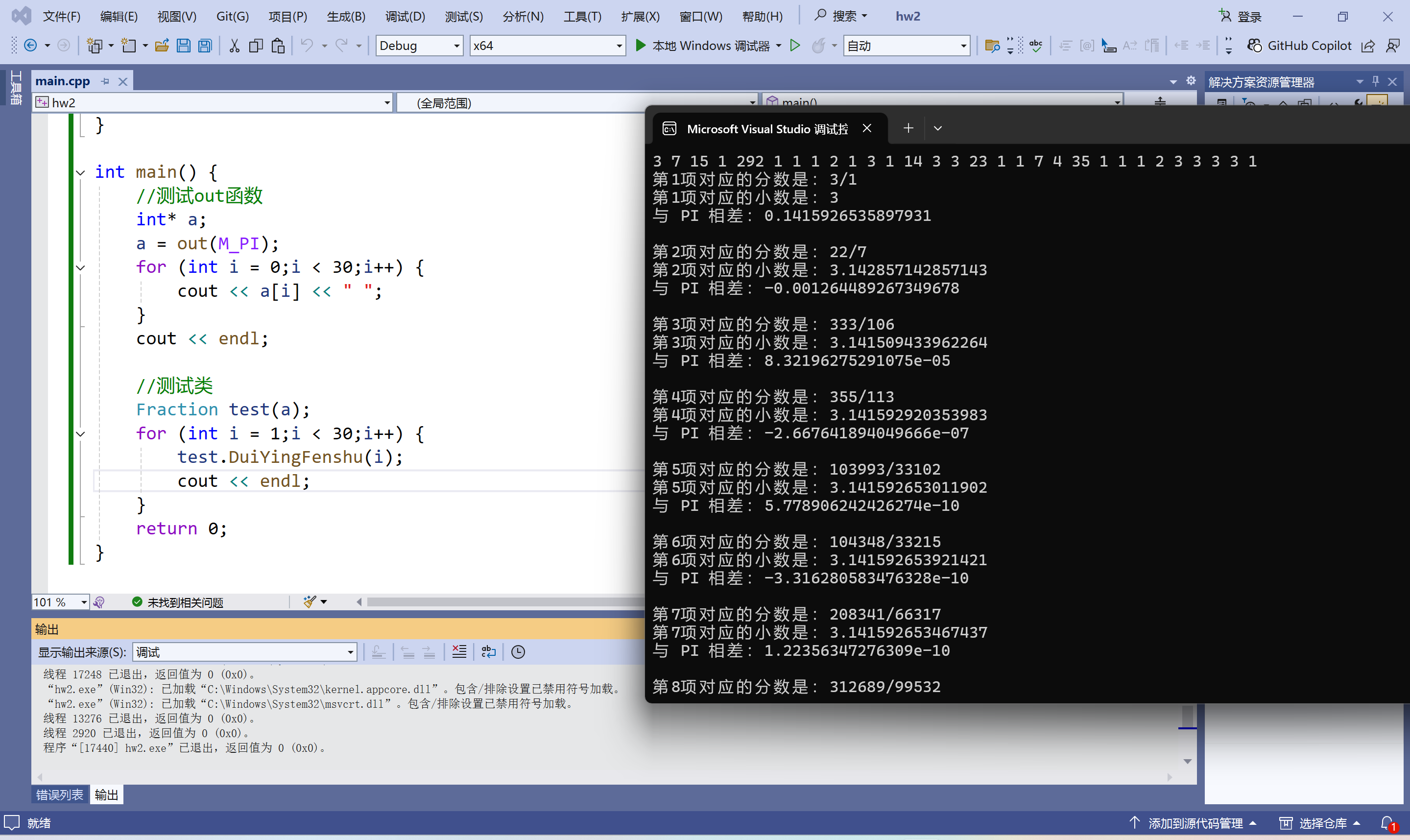The width and height of the screenshot is (1410, 840).
Task: Toggle timestamps clock icon in output panel
Action: (x=518, y=652)
